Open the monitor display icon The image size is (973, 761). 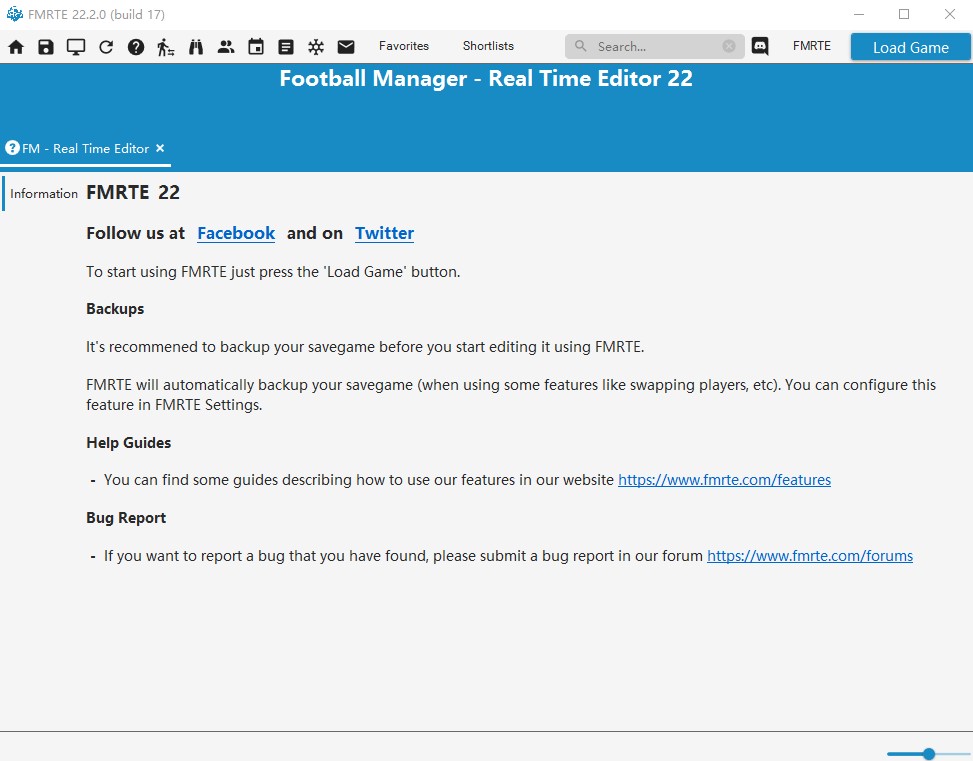coord(76,47)
